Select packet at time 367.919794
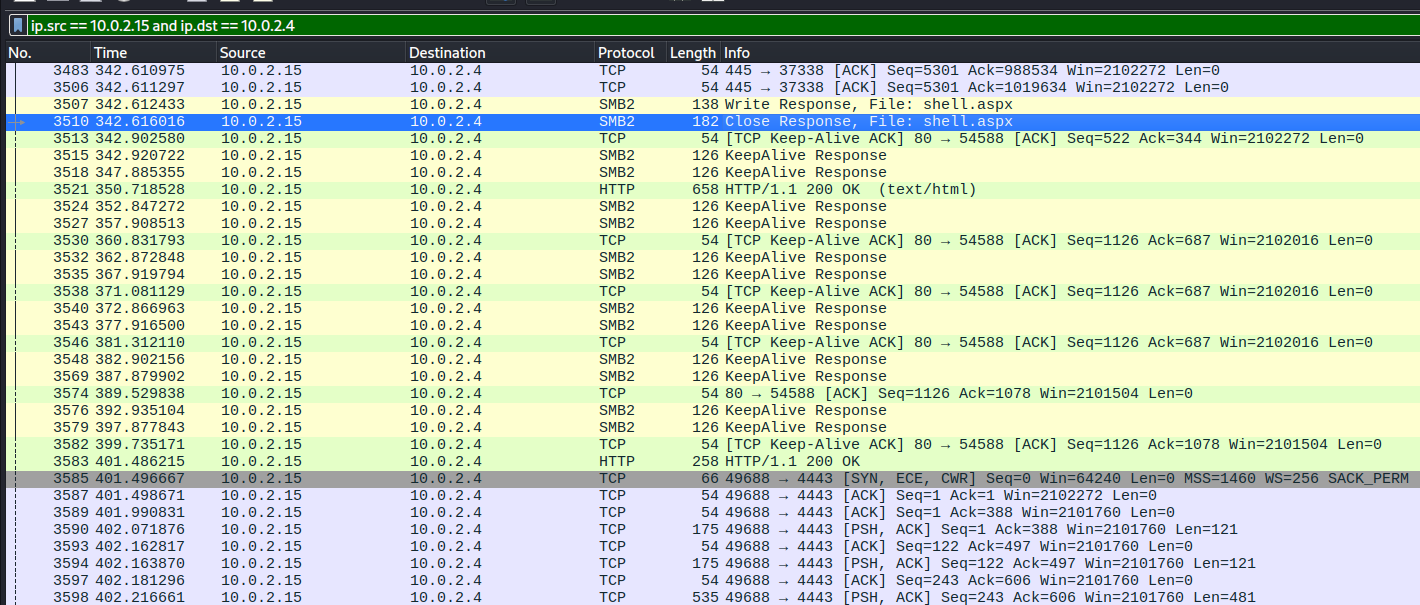The height and width of the screenshot is (605, 1420). [x=712, y=275]
